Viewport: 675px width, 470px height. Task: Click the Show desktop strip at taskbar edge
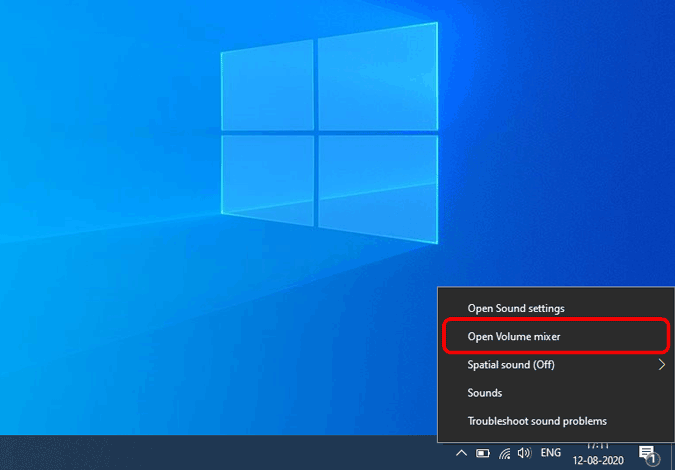[673, 452]
